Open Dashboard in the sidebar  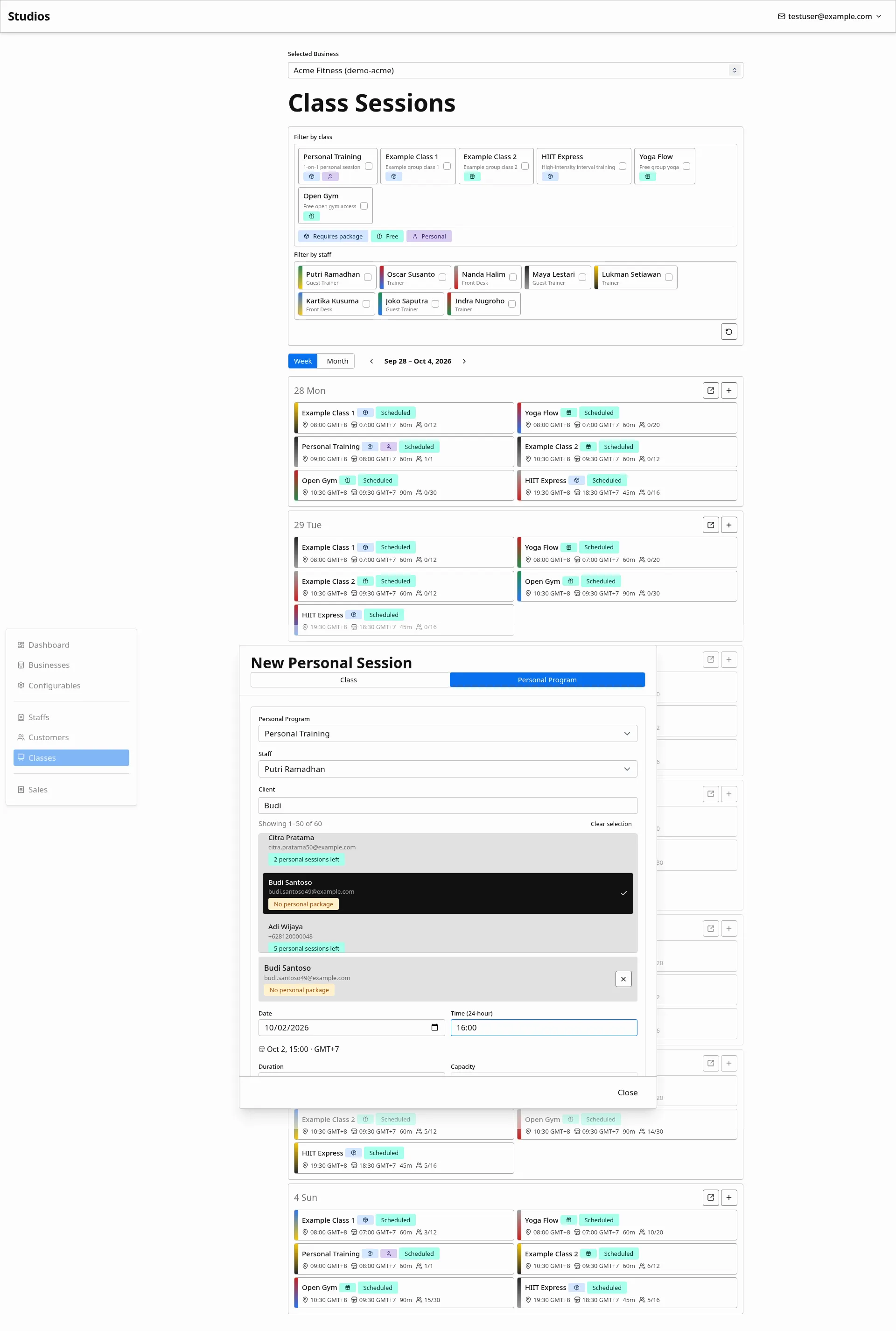71,644
